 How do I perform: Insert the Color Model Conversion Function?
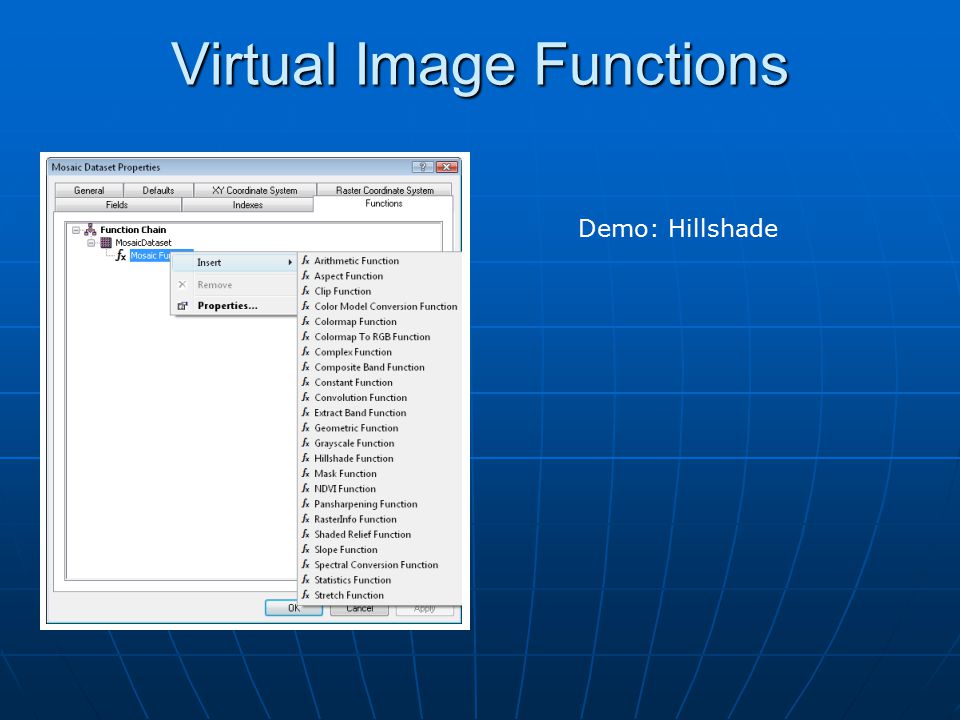(x=380, y=306)
